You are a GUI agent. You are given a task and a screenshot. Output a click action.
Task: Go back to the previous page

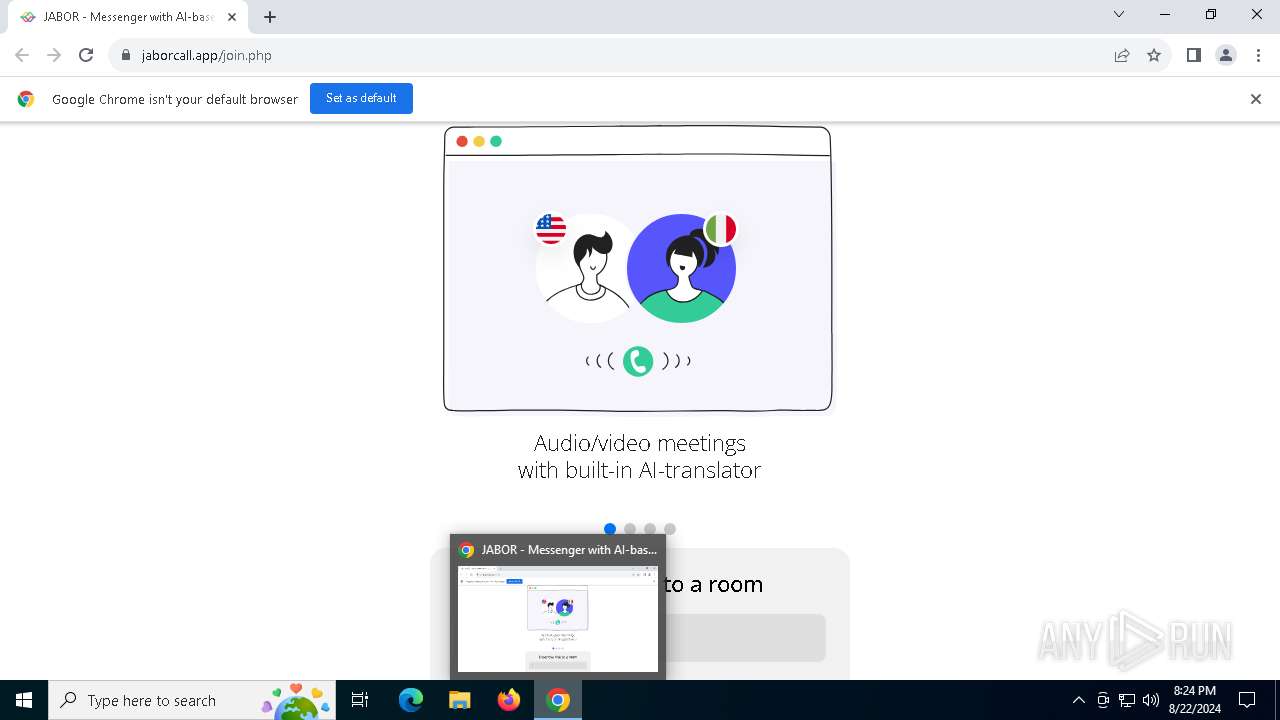click(22, 55)
